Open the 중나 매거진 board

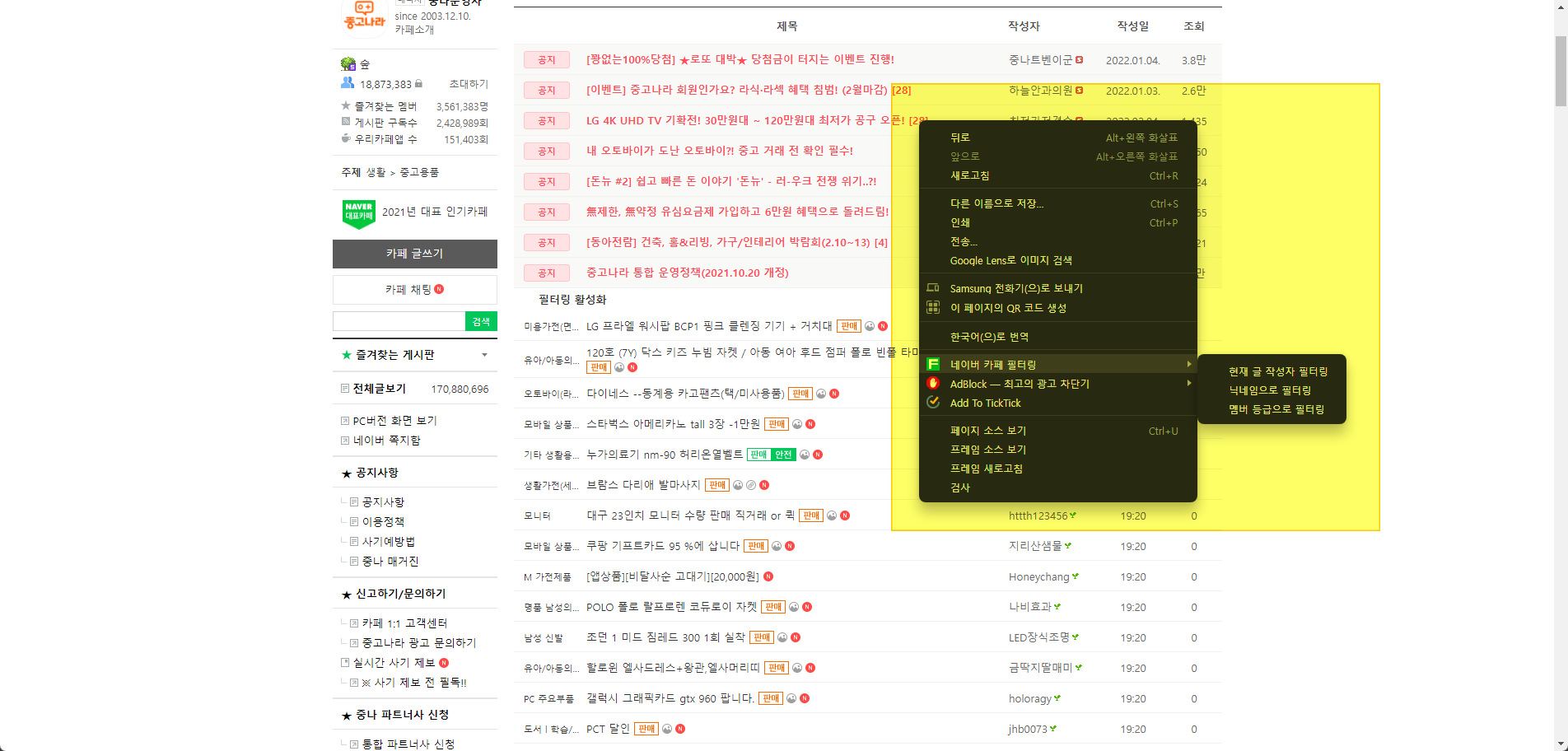390,561
